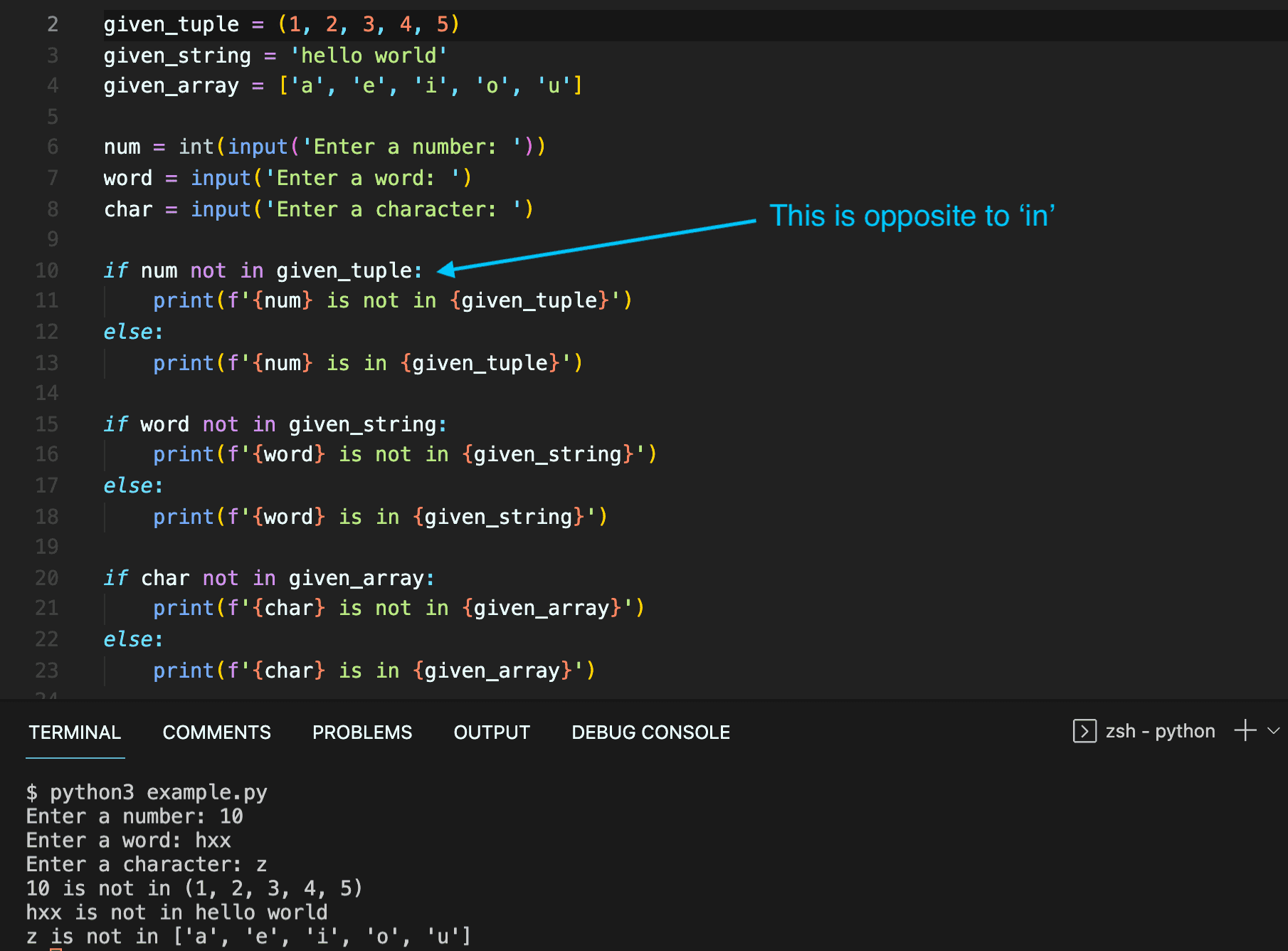Open the terminal profile dropdown chevron
Viewport: 1288px width, 951px height.
1272,731
